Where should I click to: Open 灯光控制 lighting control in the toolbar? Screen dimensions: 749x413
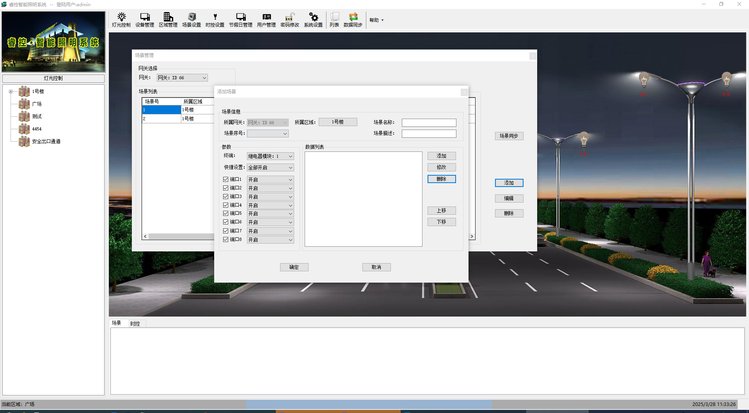click(122, 18)
